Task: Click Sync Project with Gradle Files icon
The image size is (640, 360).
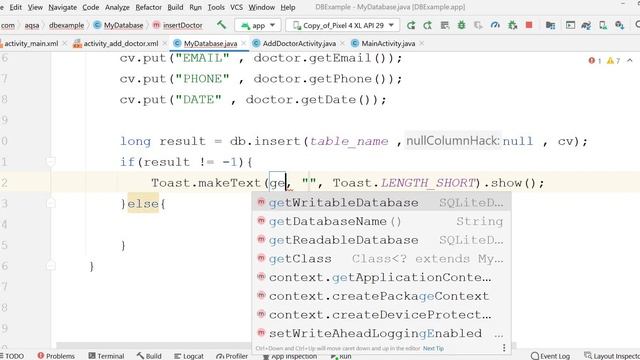Action: (x=586, y=25)
